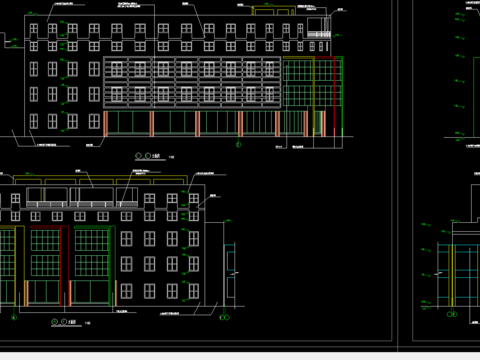Click the light gray bar along the bottom edge

240,356
